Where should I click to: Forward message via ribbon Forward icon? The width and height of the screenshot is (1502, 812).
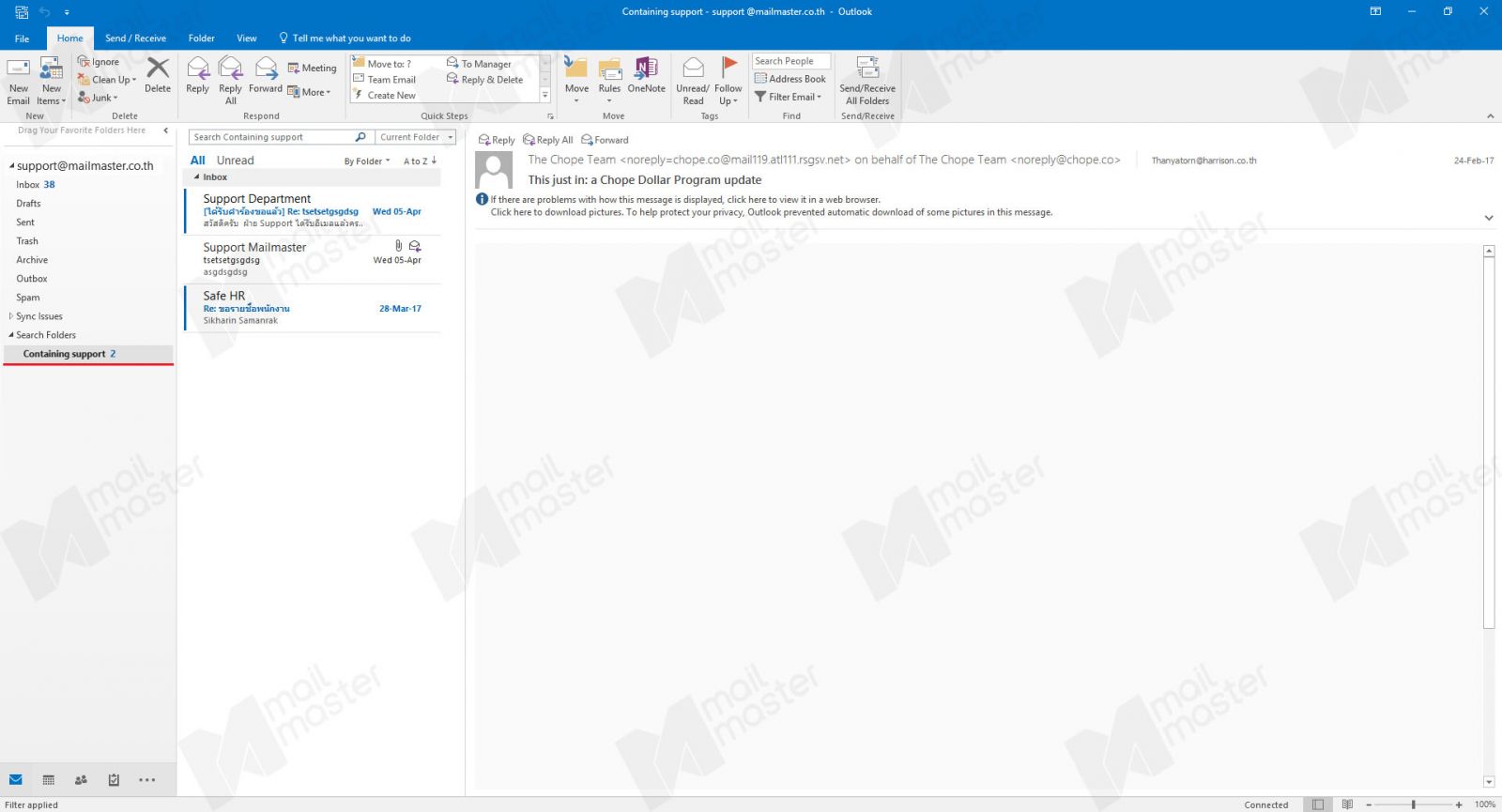266,75
